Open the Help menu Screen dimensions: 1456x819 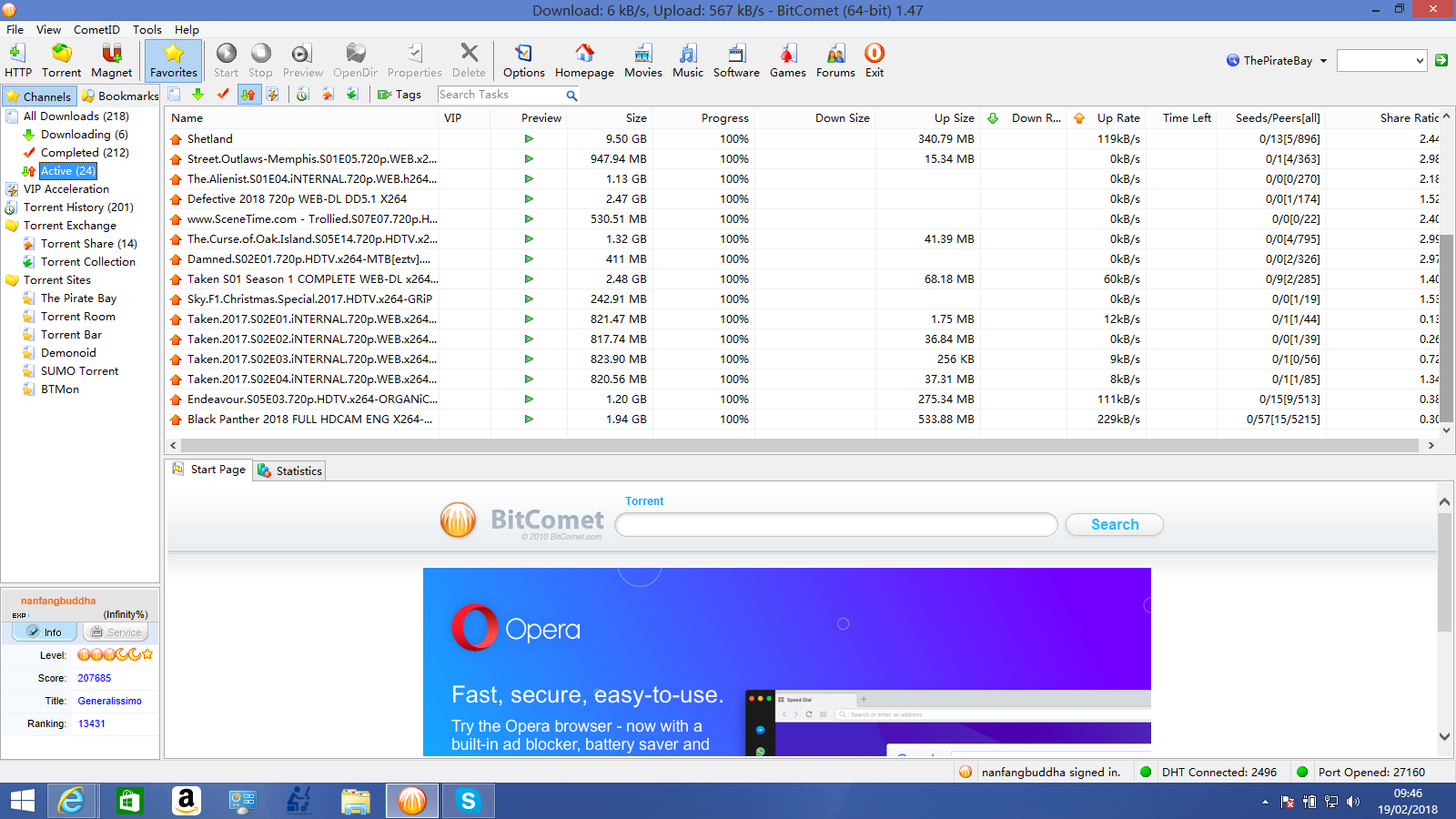coord(187,29)
